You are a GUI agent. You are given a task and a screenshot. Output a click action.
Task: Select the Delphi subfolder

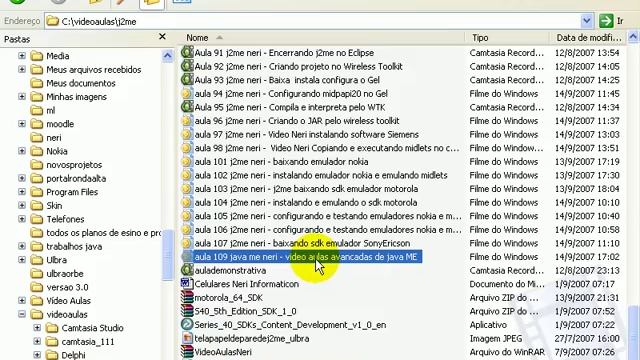tap(73, 355)
